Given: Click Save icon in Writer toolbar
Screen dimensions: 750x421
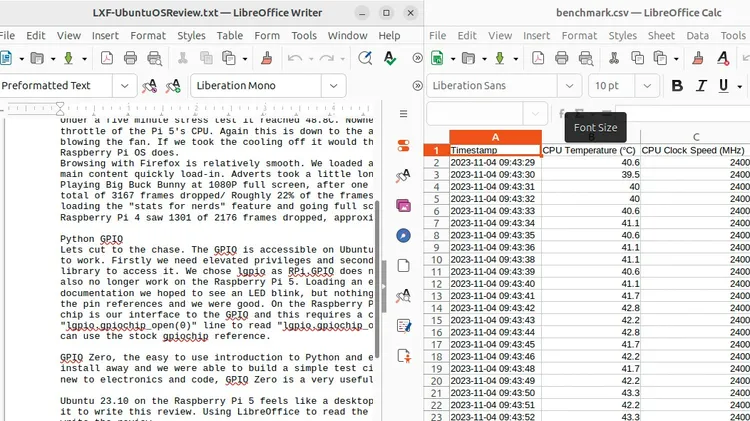Looking at the screenshot, I should (68, 58).
